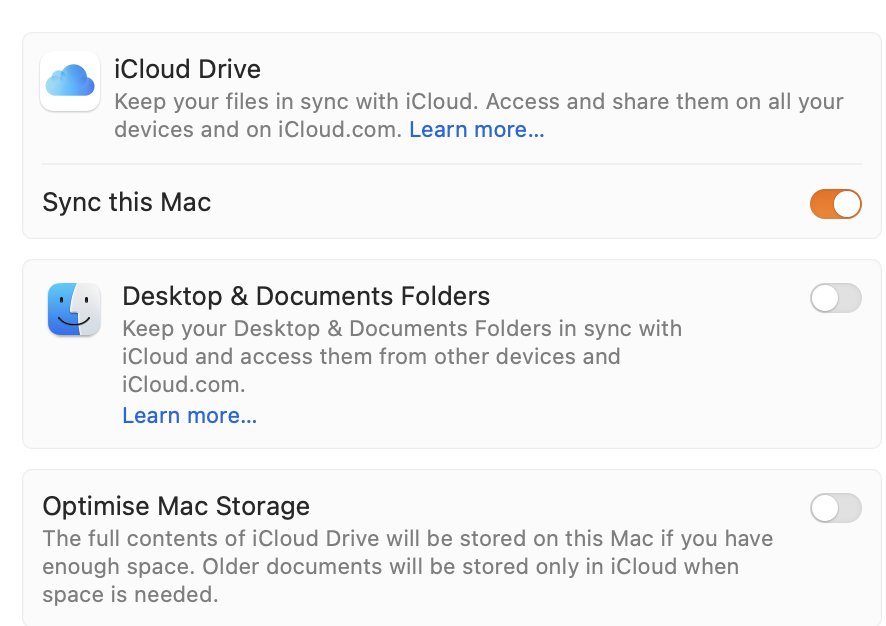Click the "Optimise Mac Storage" heading
The height and width of the screenshot is (626, 886).
point(176,506)
